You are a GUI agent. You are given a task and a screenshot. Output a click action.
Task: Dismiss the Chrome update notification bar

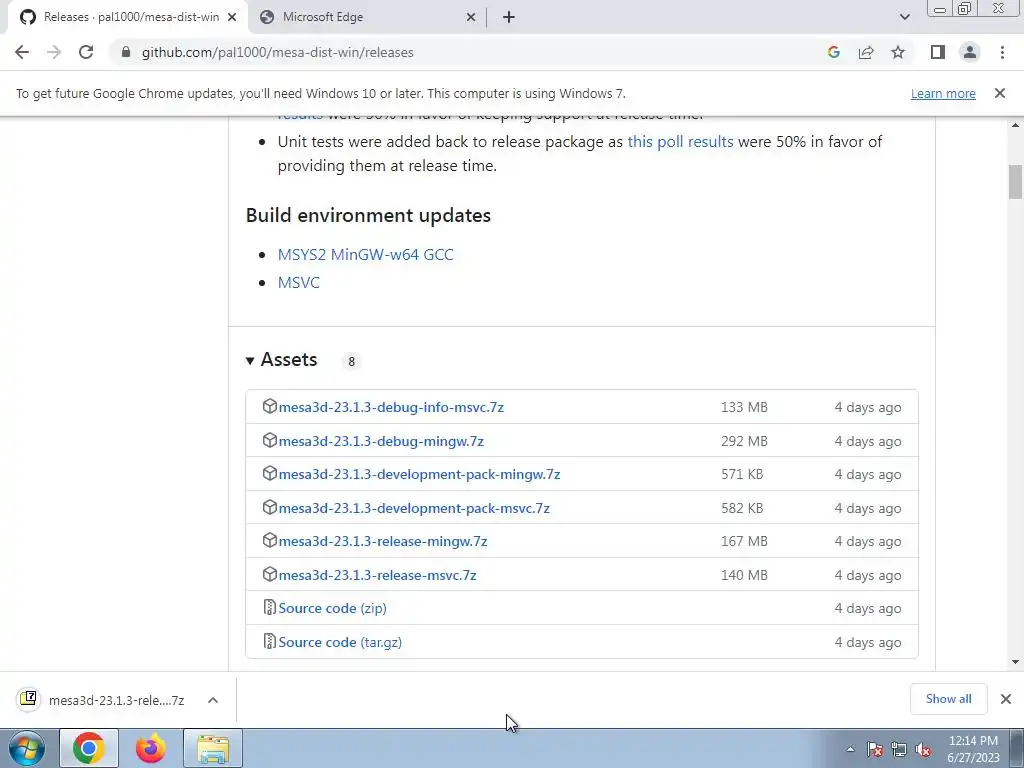point(1000,93)
